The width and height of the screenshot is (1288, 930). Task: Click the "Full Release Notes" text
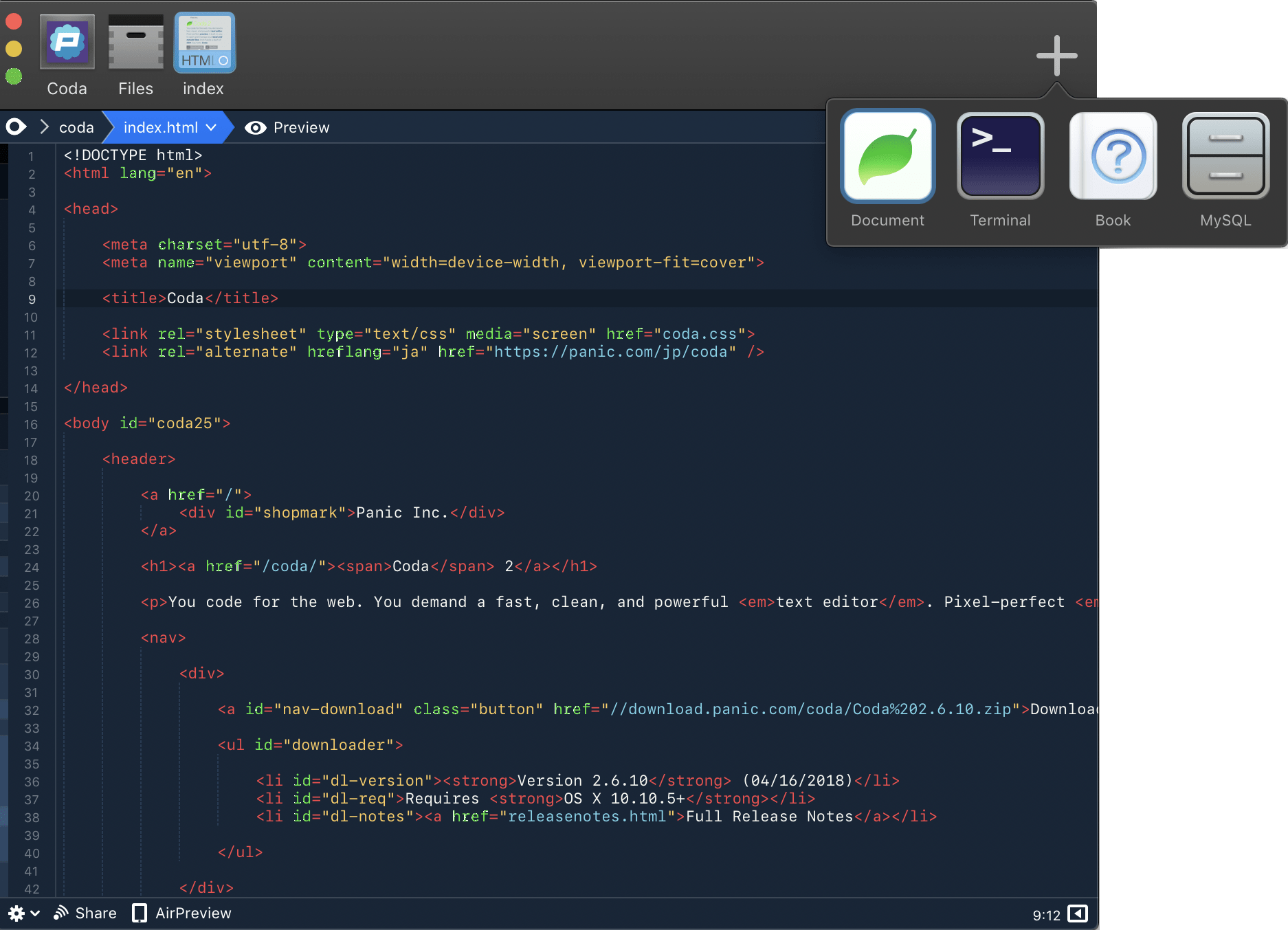point(770,817)
